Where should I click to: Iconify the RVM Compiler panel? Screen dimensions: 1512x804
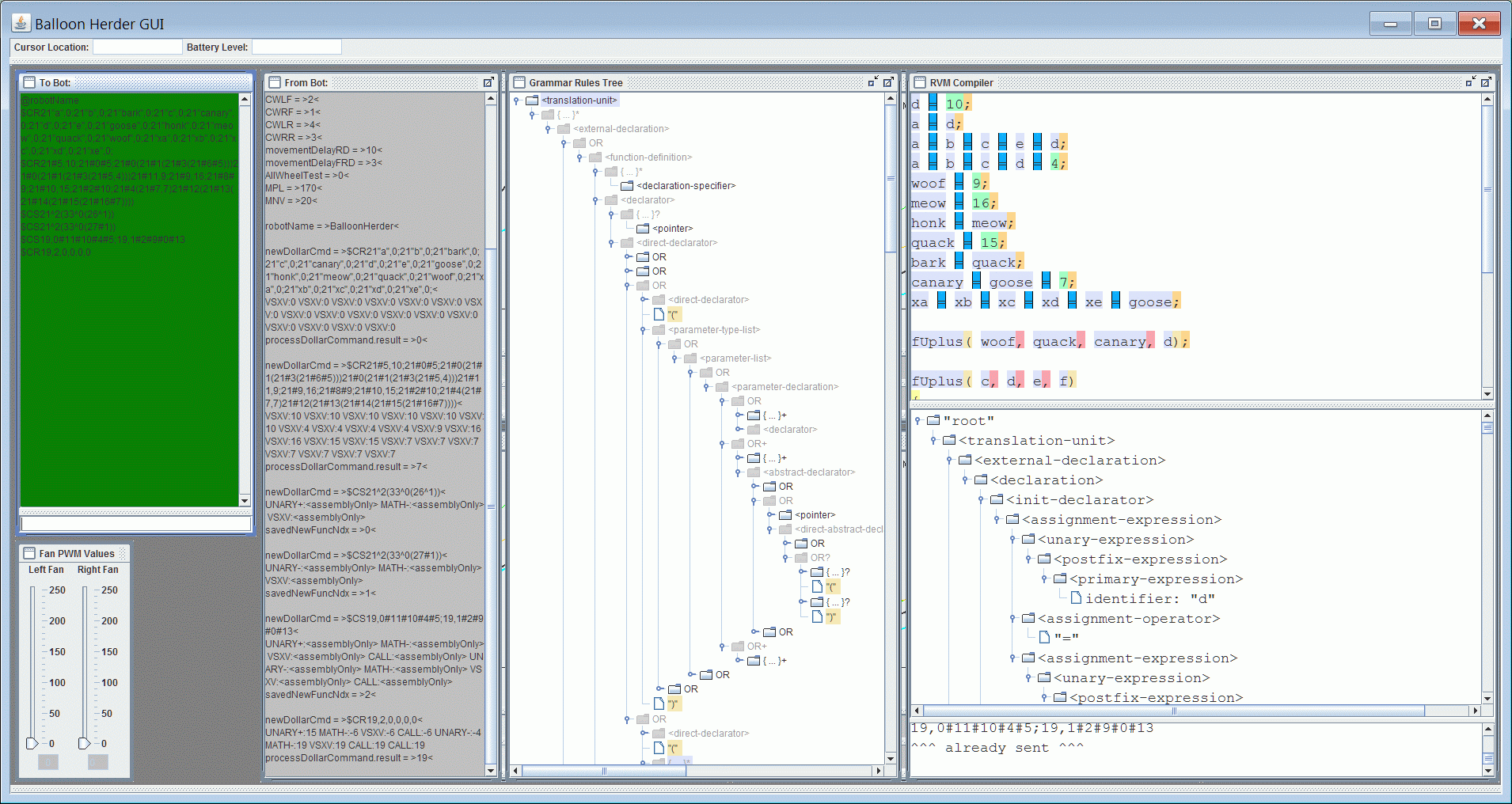pyautogui.click(x=1470, y=82)
